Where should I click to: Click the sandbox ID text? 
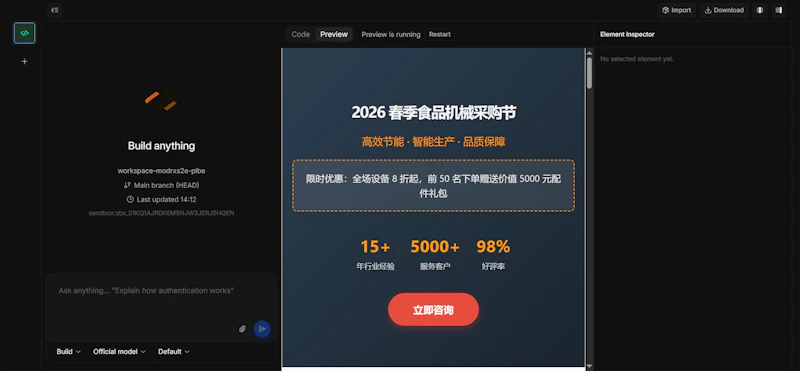(x=161, y=213)
